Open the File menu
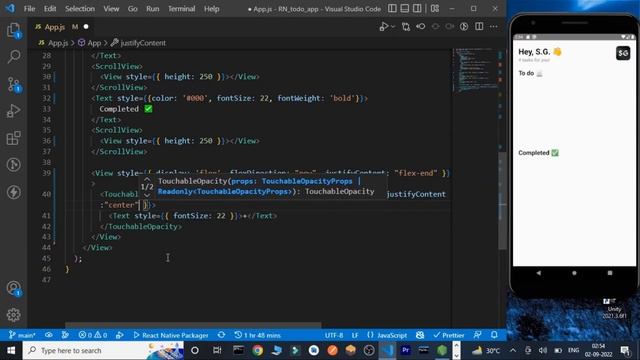The height and width of the screenshot is (360, 640). click(x=29, y=9)
